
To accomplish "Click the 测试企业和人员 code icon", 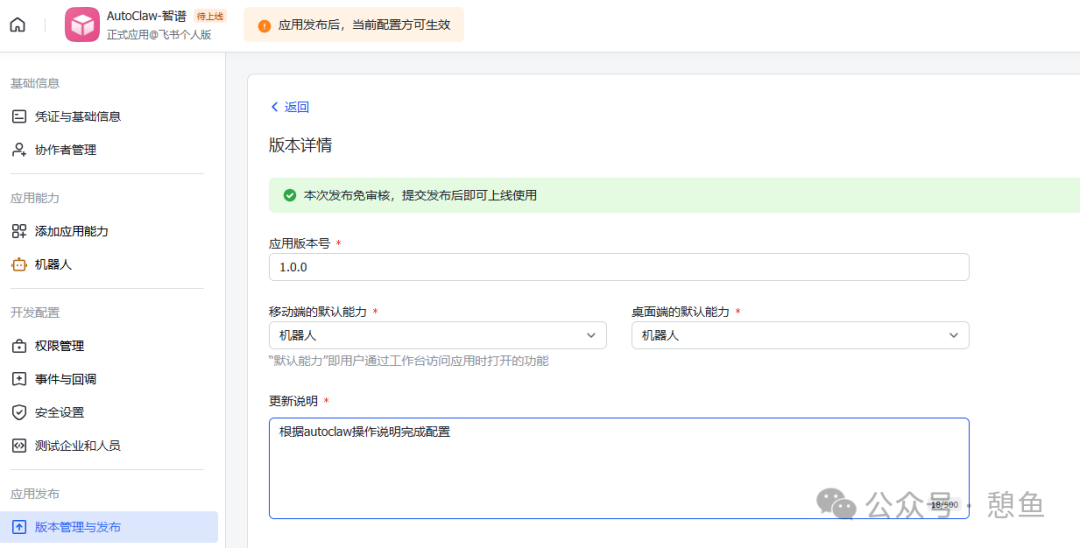I will click(x=19, y=445).
